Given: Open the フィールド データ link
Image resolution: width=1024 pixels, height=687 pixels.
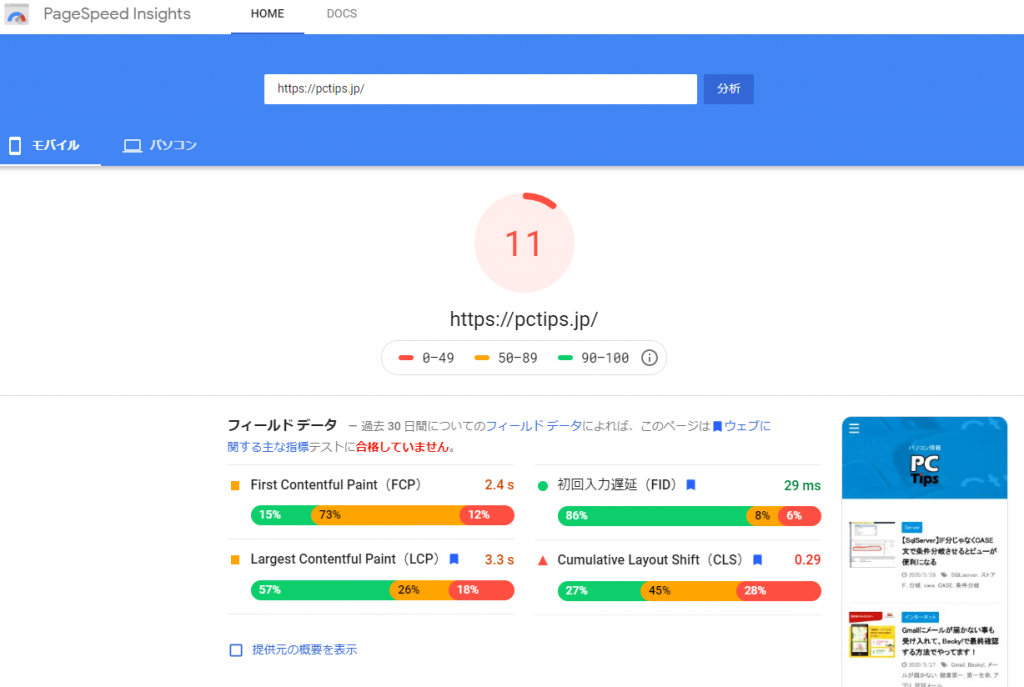Looking at the screenshot, I should [534, 426].
